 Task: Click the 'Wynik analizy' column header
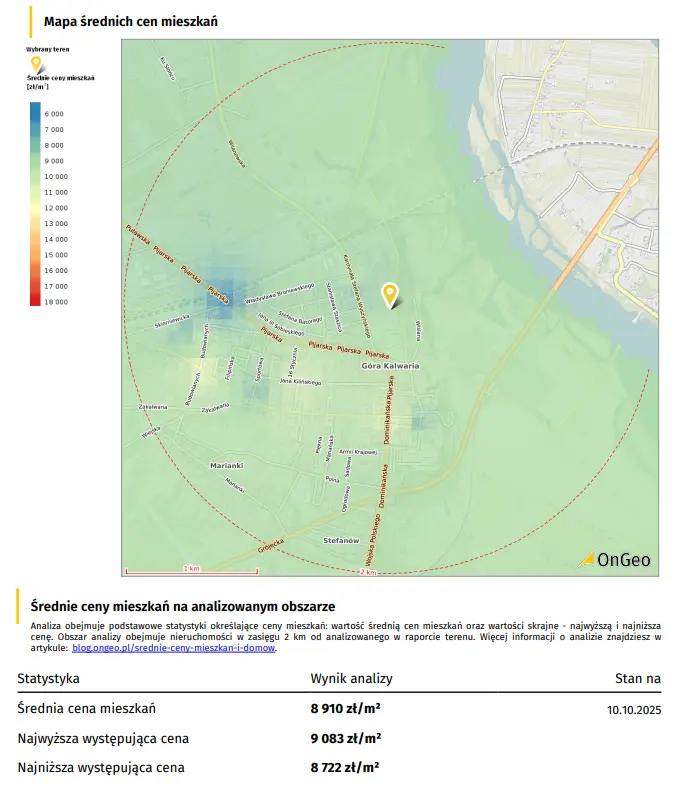click(x=351, y=678)
